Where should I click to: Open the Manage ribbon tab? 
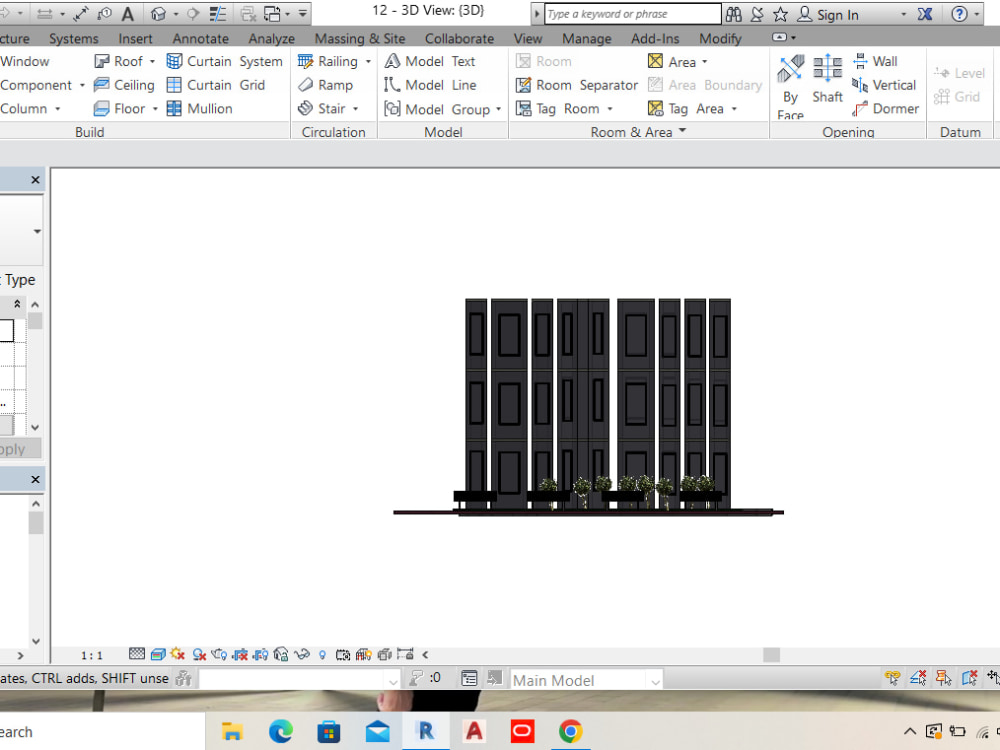(586, 38)
